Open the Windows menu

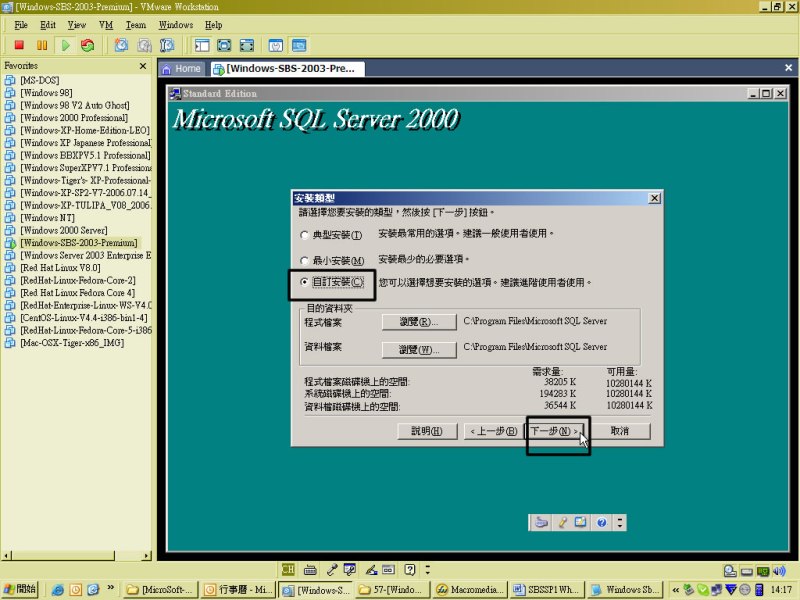[176, 24]
